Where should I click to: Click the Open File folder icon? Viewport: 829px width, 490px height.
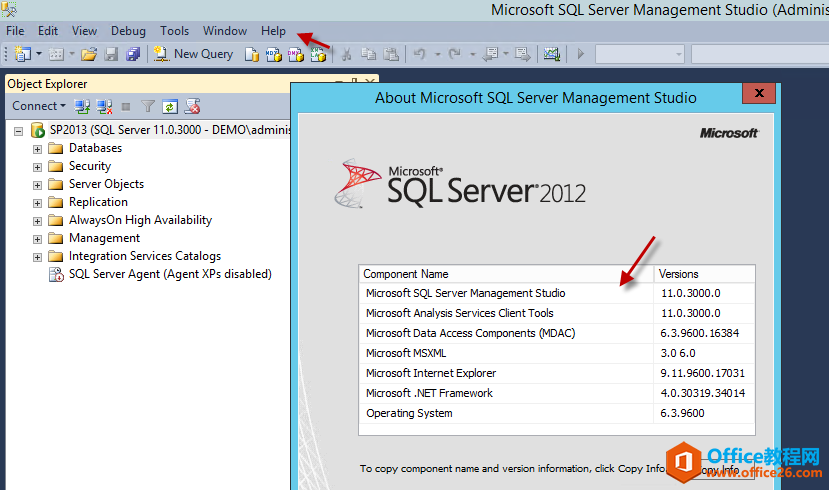pyautogui.click(x=89, y=54)
